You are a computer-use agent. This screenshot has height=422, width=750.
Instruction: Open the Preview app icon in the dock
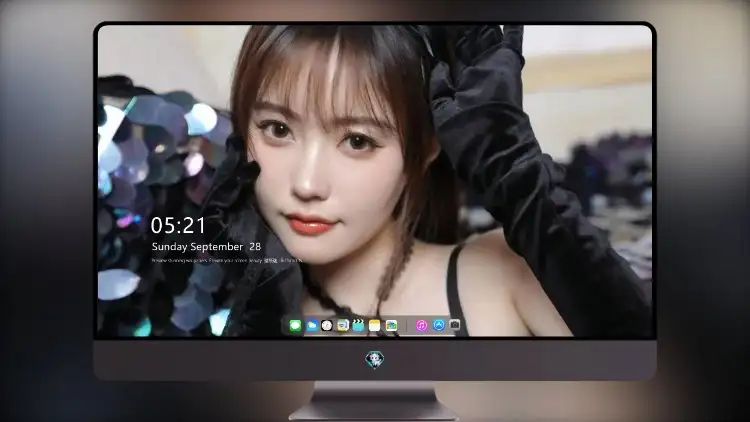(342, 326)
